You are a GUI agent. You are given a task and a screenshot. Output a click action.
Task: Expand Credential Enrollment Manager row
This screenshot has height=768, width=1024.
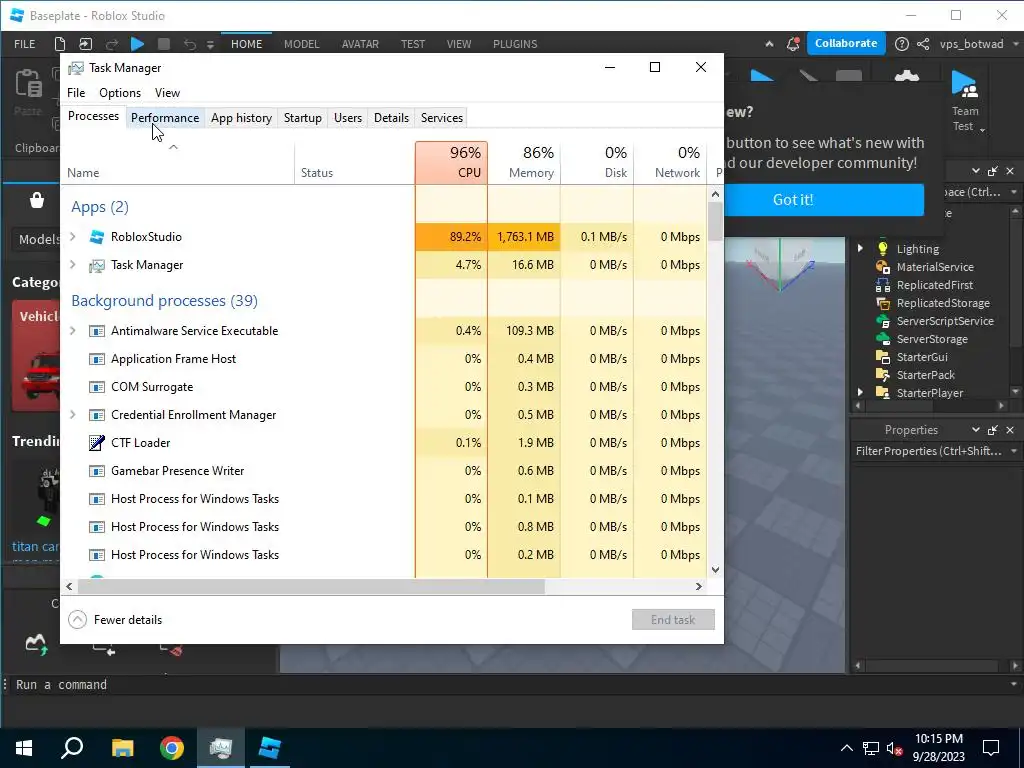[72, 415]
